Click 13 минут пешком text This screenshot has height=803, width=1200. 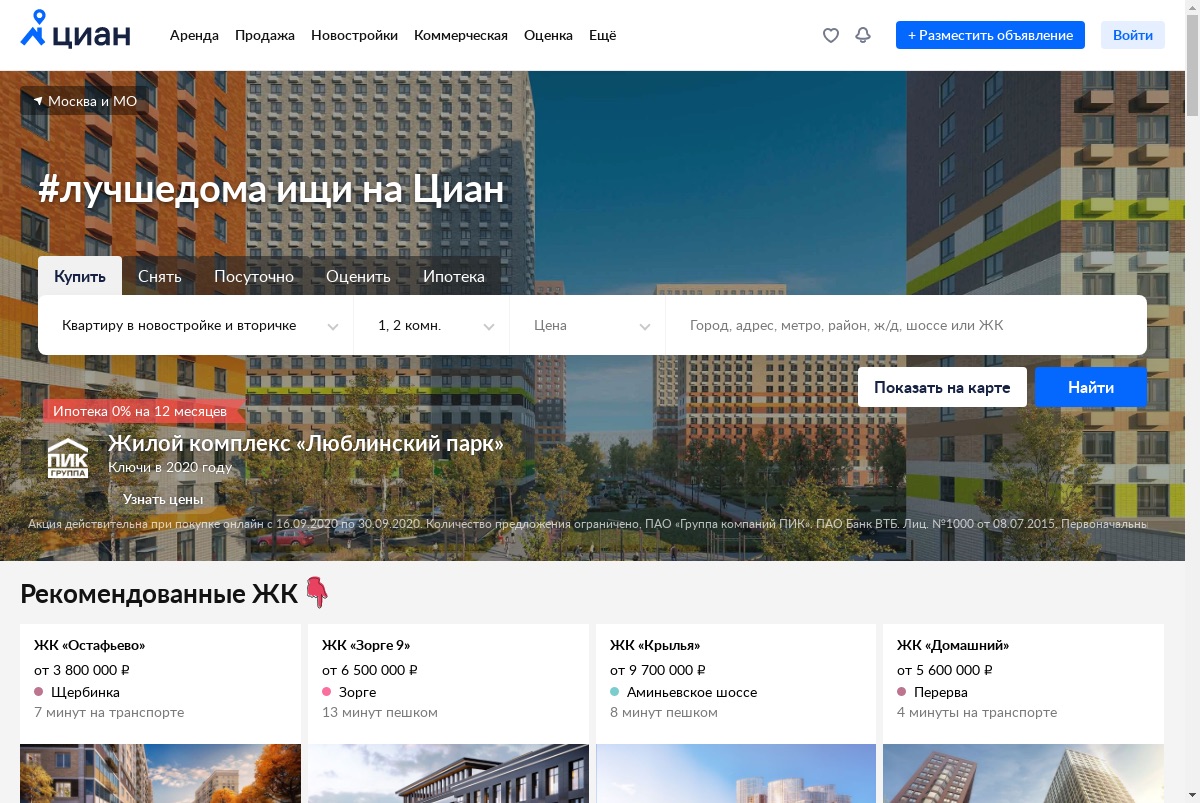click(x=380, y=713)
